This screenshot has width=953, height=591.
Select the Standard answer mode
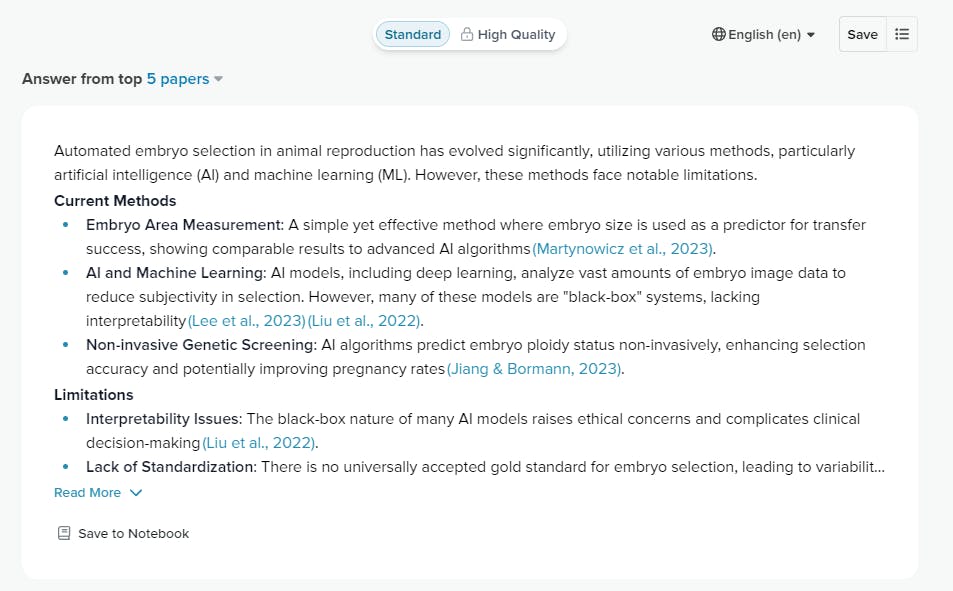tap(412, 34)
